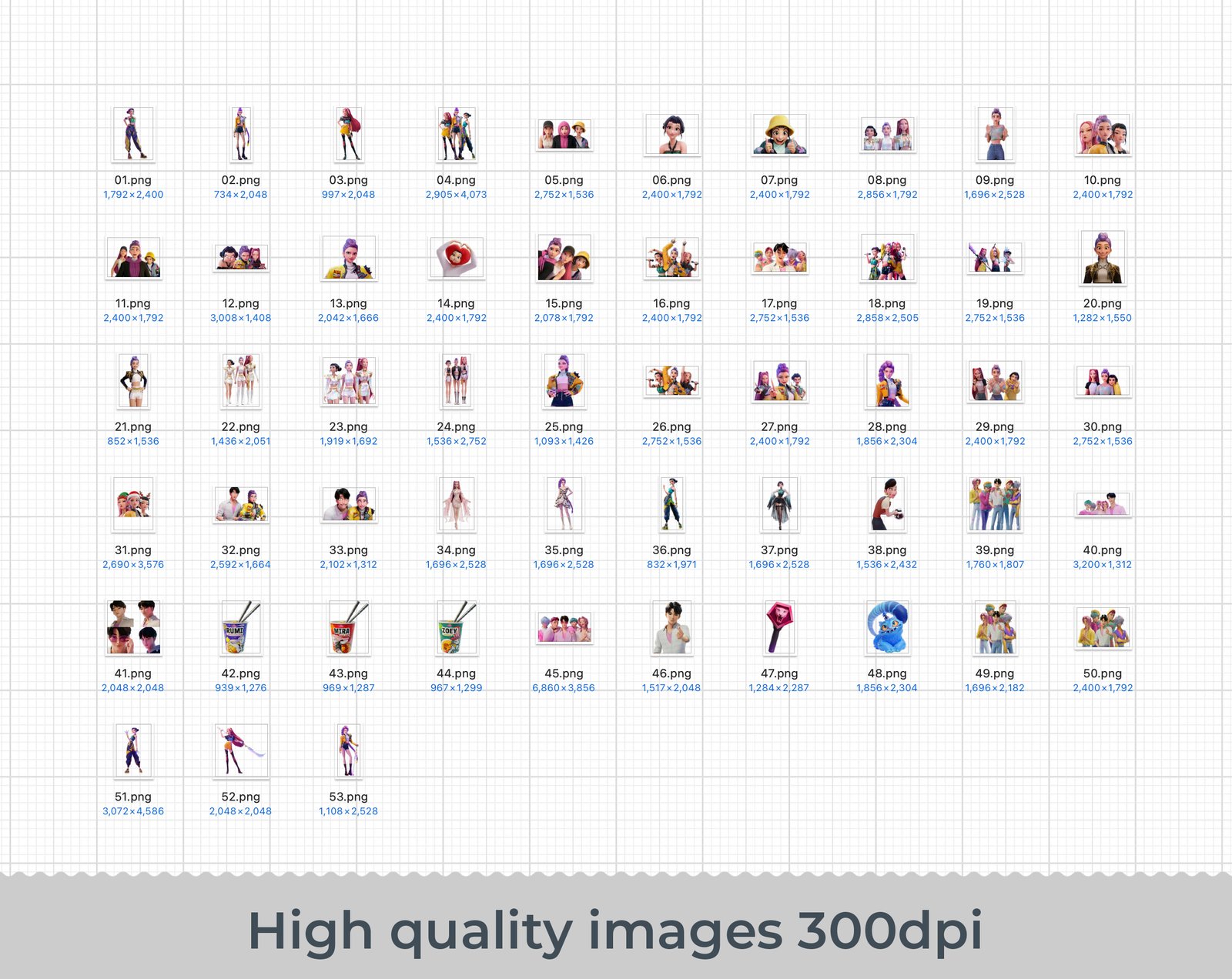Click the 10.png file name
The width and height of the screenshot is (1232, 979).
(1102, 180)
